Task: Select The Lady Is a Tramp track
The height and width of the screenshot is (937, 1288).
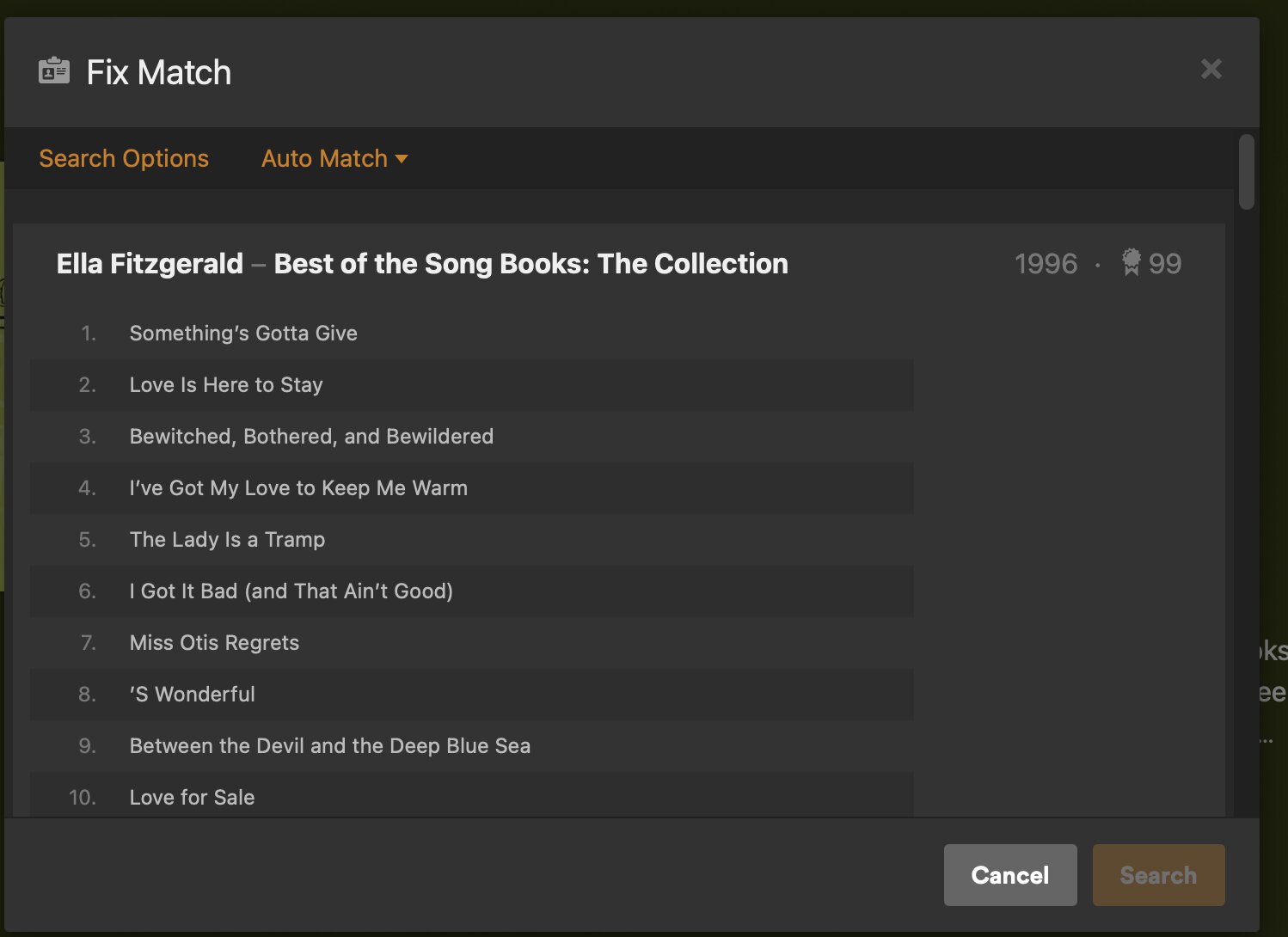Action: tap(472, 540)
